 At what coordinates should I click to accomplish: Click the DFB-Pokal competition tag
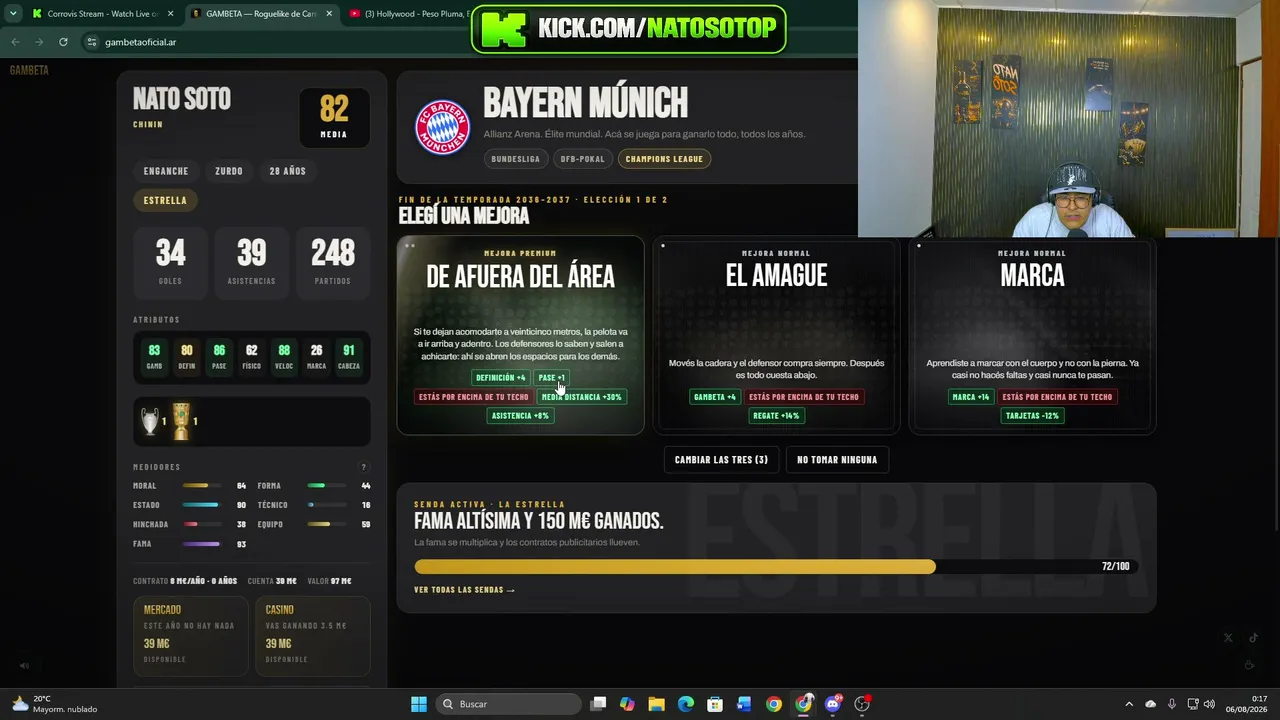pyautogui.click(x=582, y=159)
